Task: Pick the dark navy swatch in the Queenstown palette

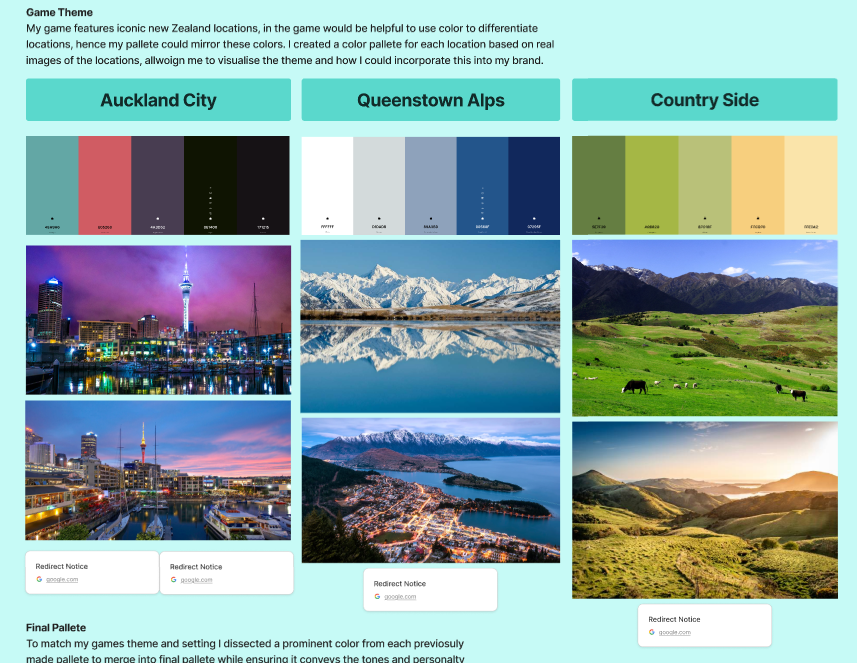Action: pyautogui.click(x=534, y=186)
